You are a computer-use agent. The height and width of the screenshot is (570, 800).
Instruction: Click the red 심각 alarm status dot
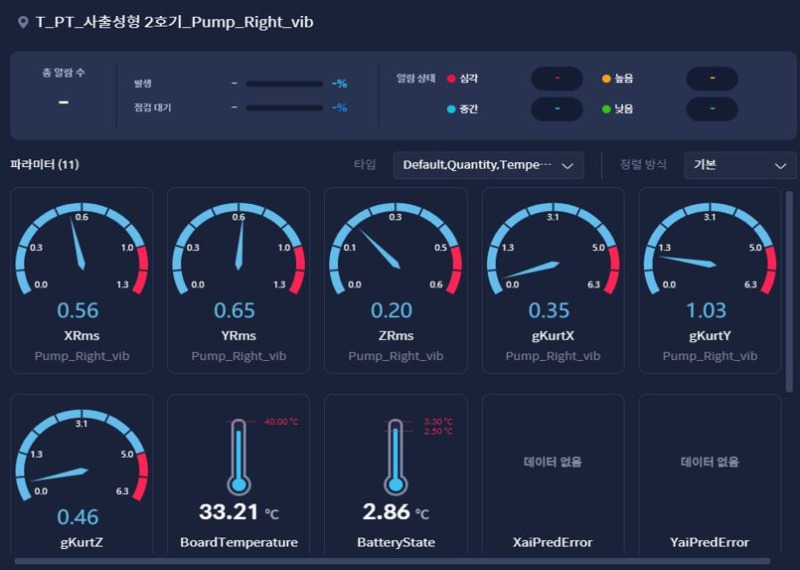(451, 79)
